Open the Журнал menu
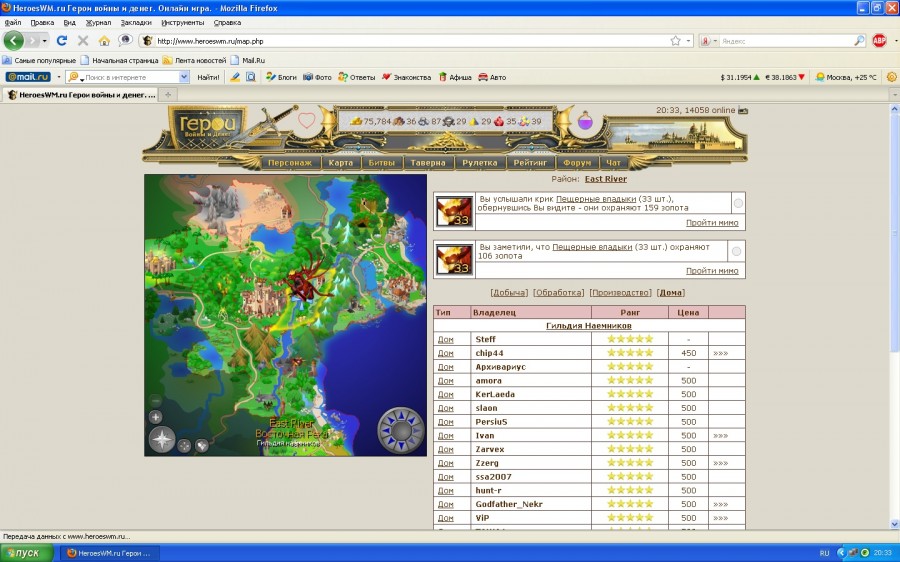Viewport: 900px width, 562px height. click(98, 22)
